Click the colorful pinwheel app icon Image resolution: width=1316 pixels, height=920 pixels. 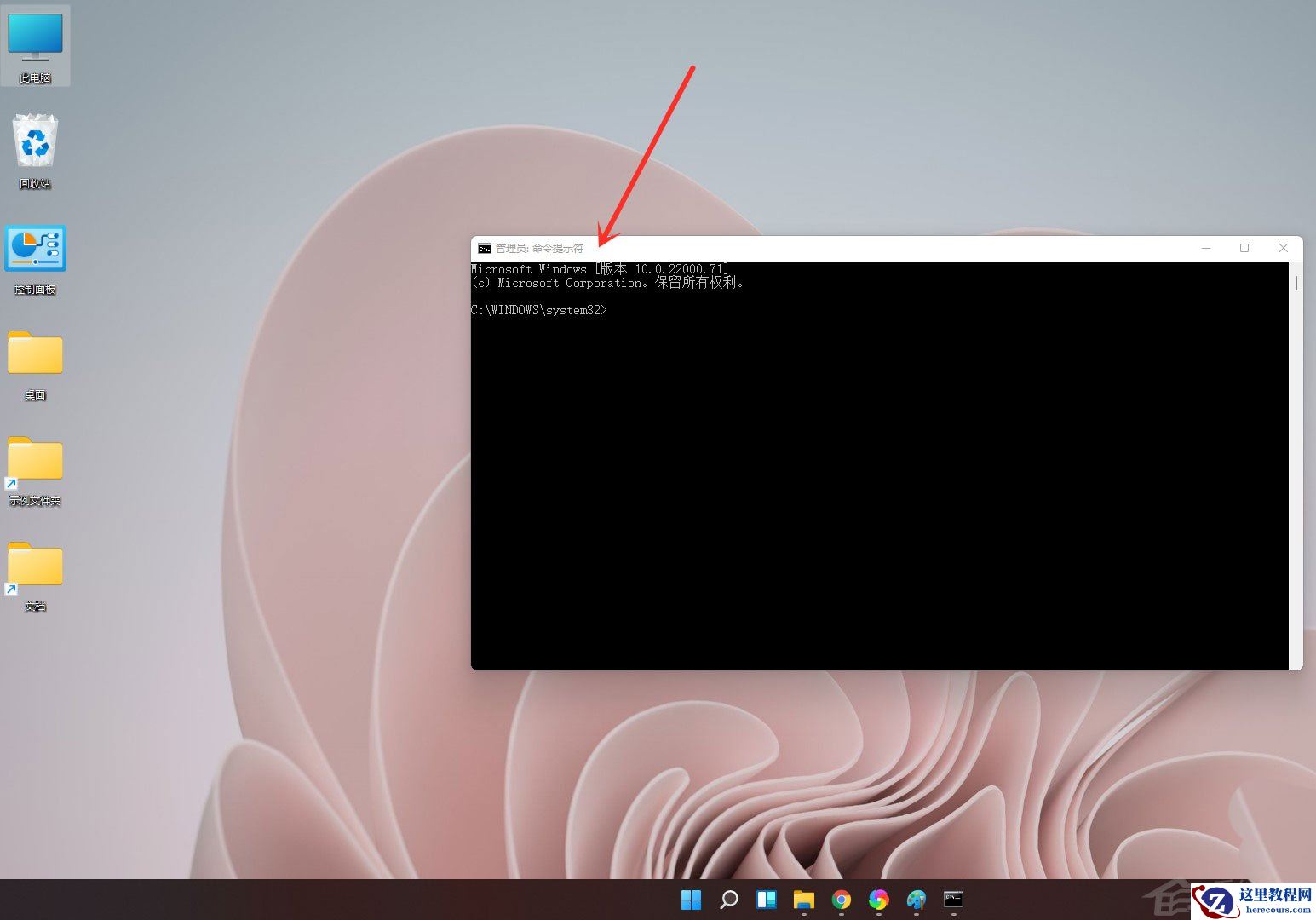coord(878,900)
